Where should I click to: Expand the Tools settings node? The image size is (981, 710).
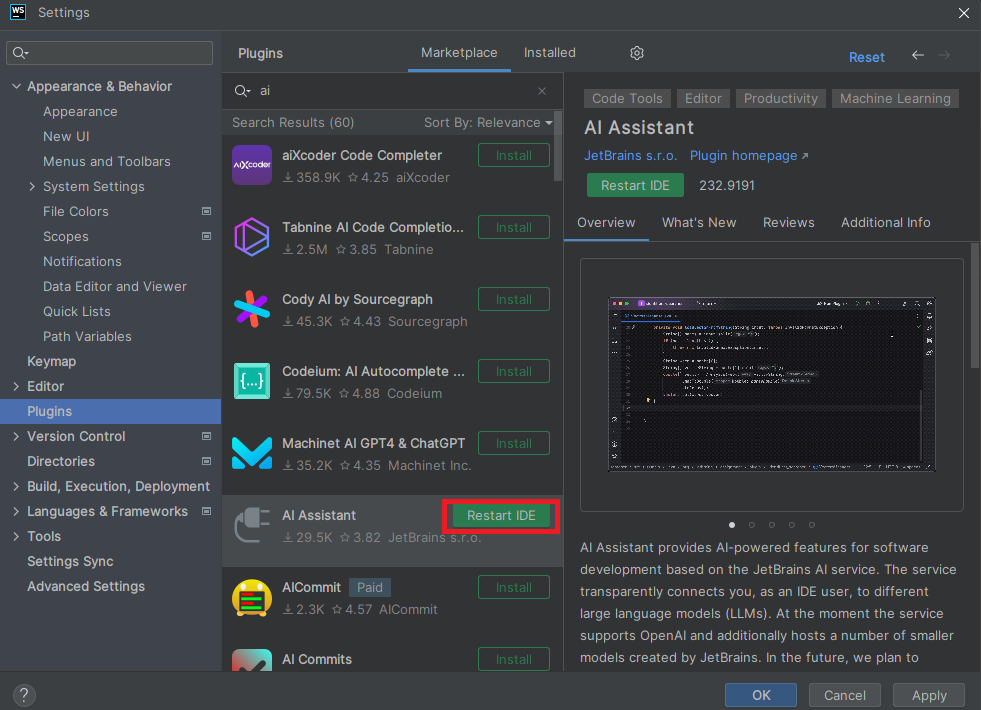[16, 536]
